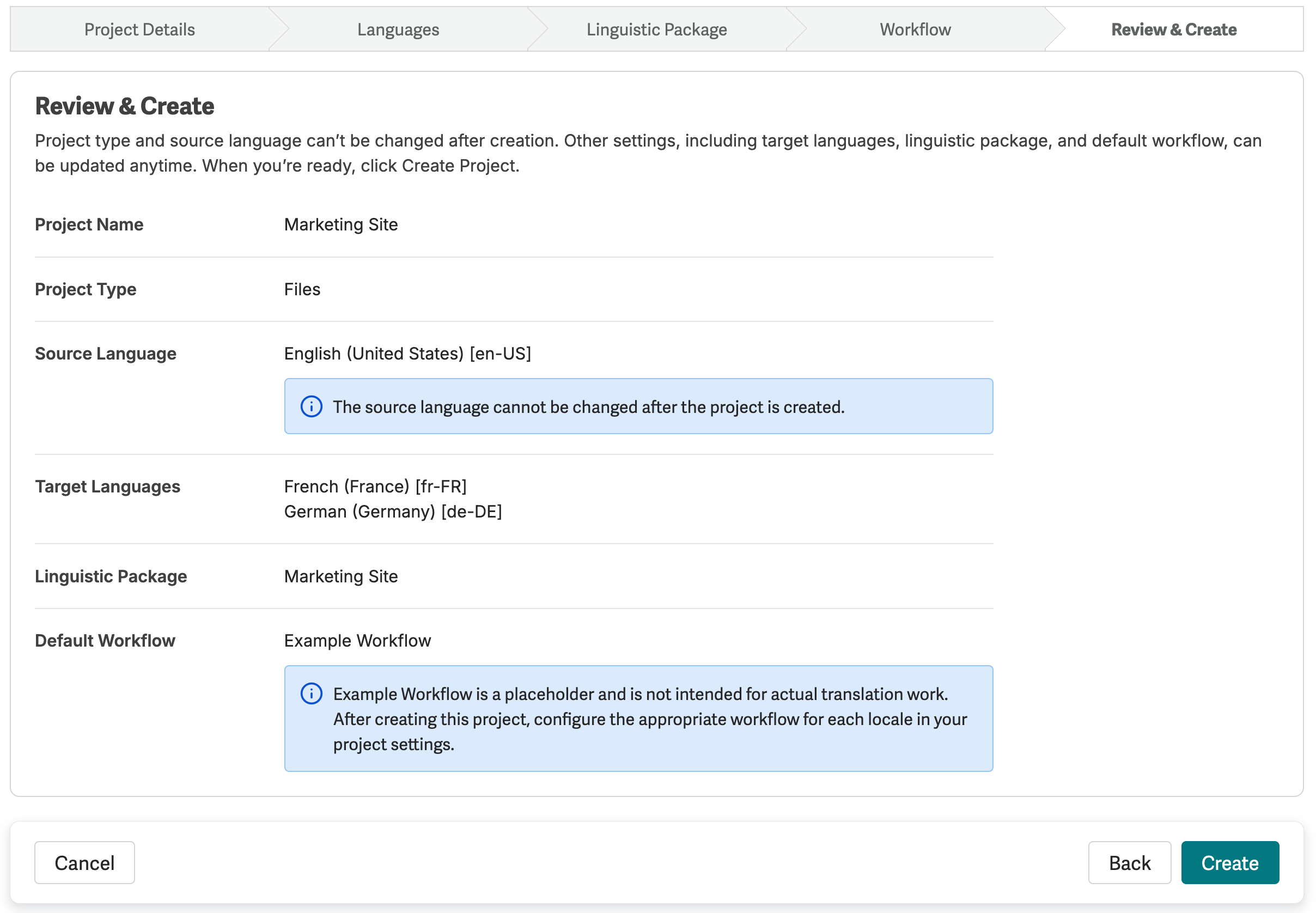Go to the Project Details step
This screenshot has width=1316, height=913.
click(139, 29)
